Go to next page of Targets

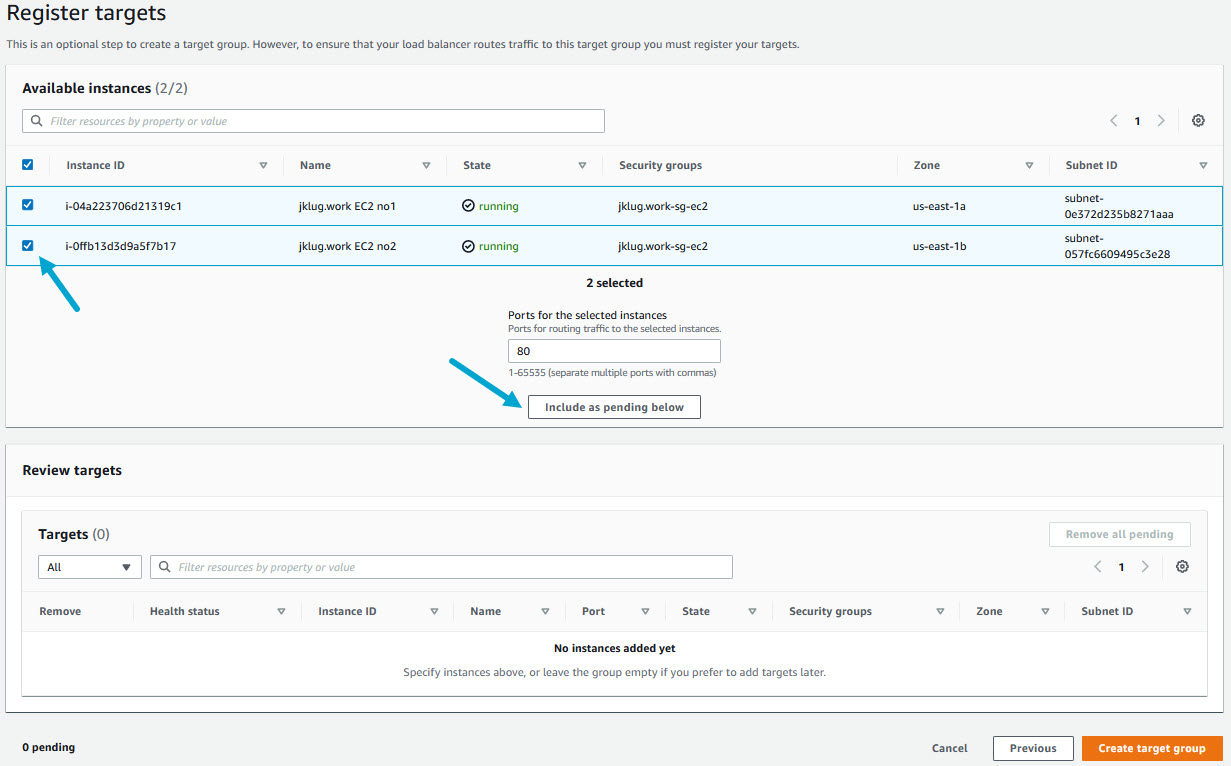(1145, 567)
